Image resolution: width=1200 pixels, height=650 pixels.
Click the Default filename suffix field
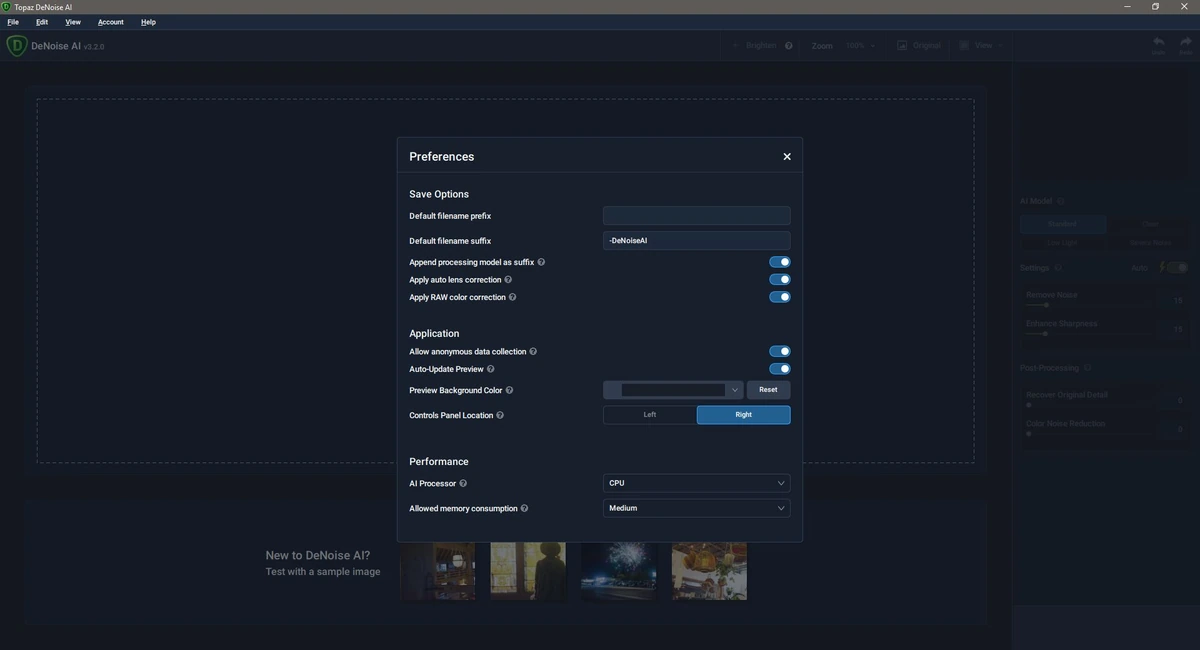(697, 241)
